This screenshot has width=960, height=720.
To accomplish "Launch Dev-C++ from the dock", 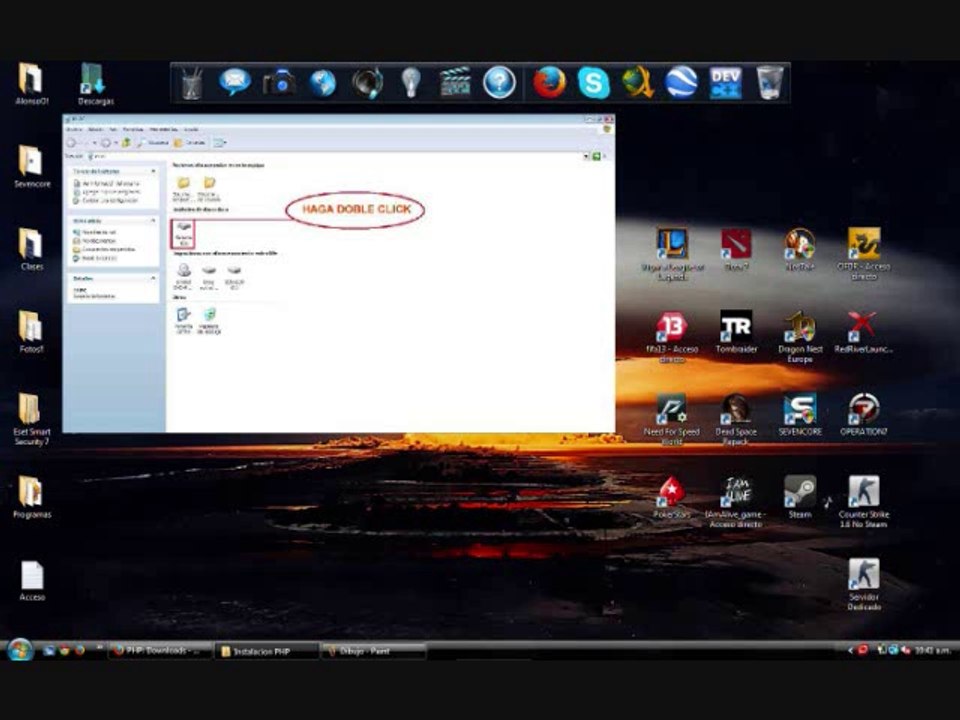I will (726, 83).
